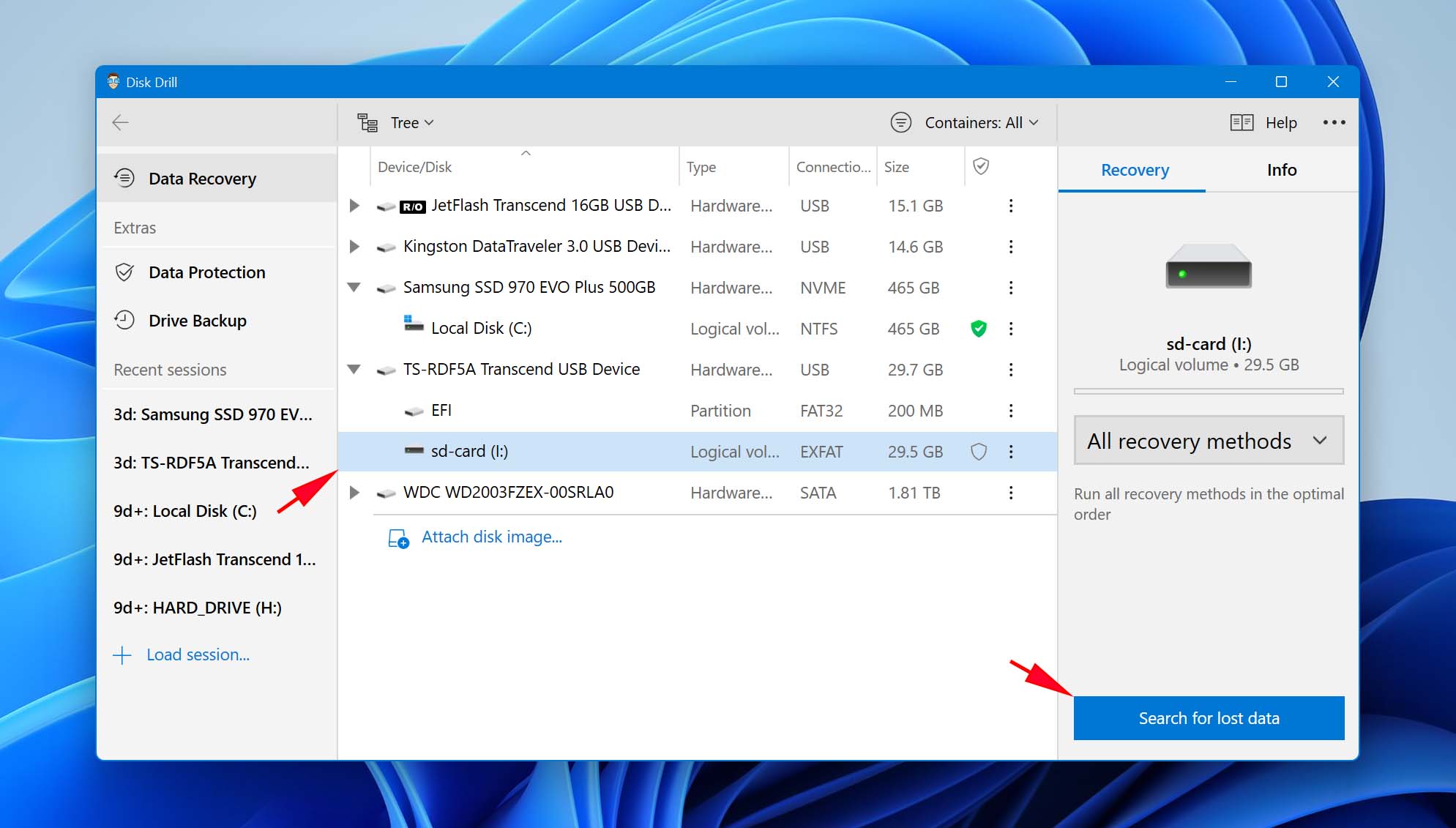Maximize the Disk Drill window
The width and height of the screenshot is (1456, 828).
[x=1281, y=82]
